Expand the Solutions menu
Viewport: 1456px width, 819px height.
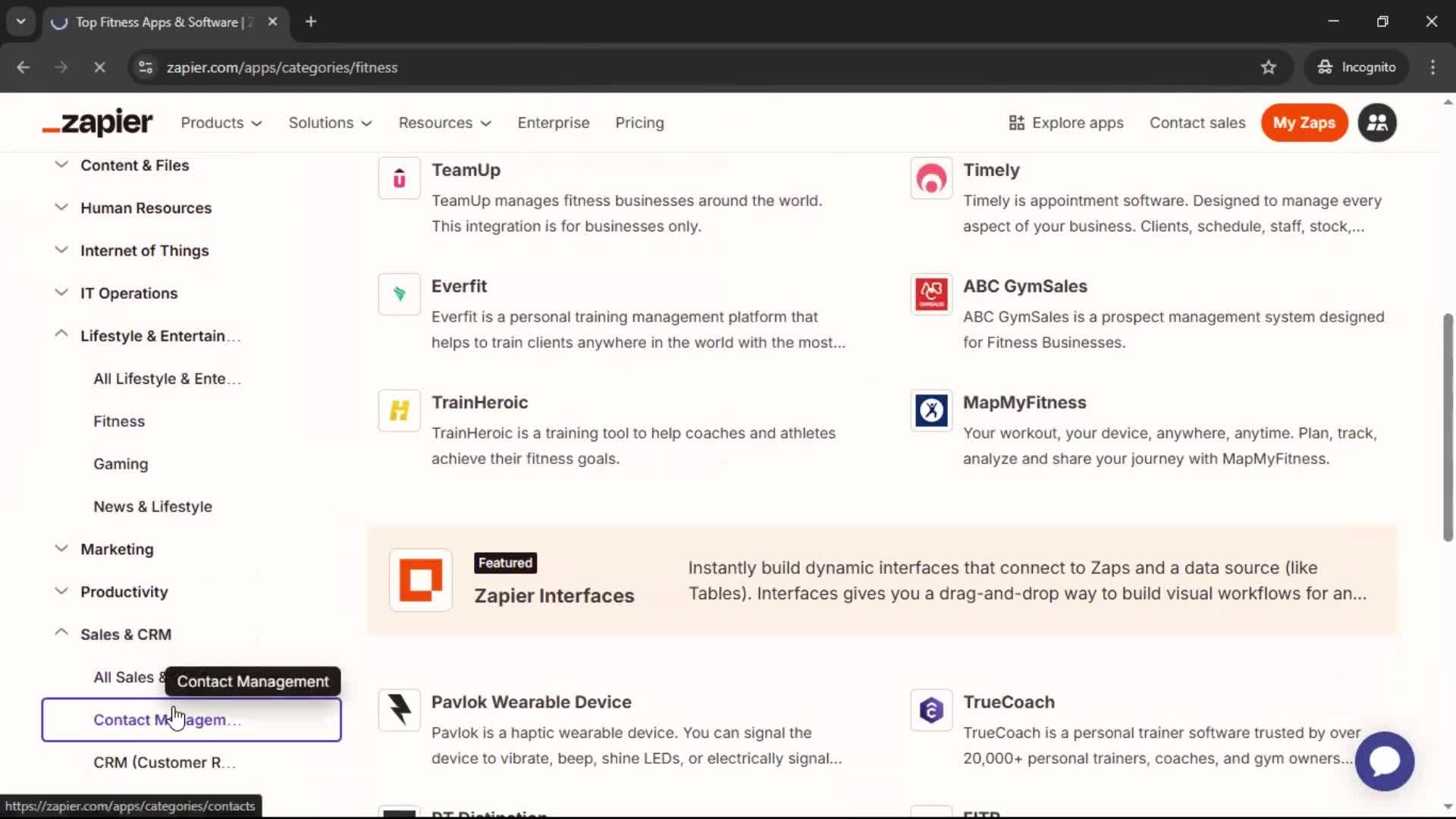330,123
